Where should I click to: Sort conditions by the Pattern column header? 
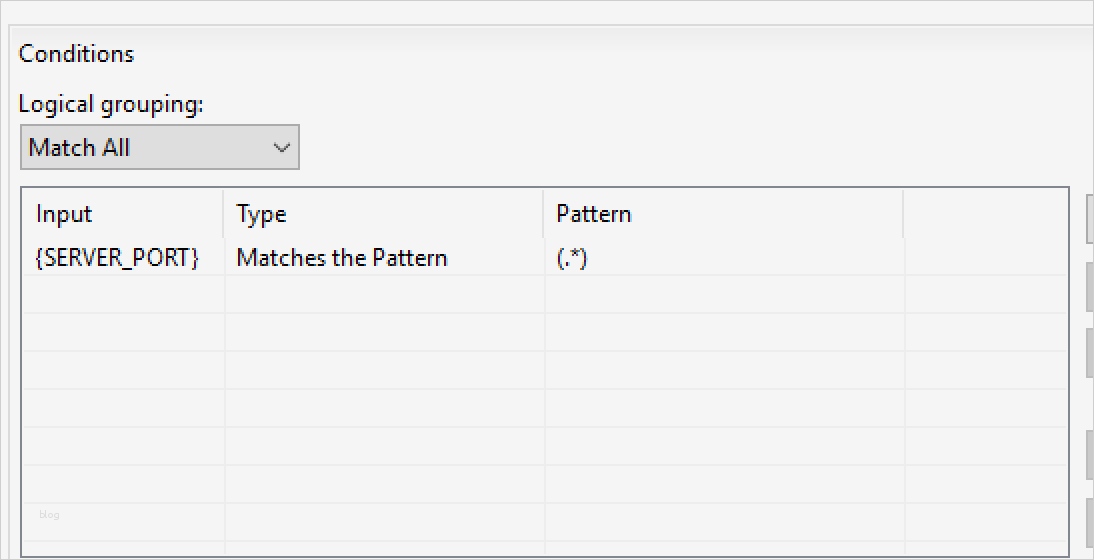coord(594,214)
